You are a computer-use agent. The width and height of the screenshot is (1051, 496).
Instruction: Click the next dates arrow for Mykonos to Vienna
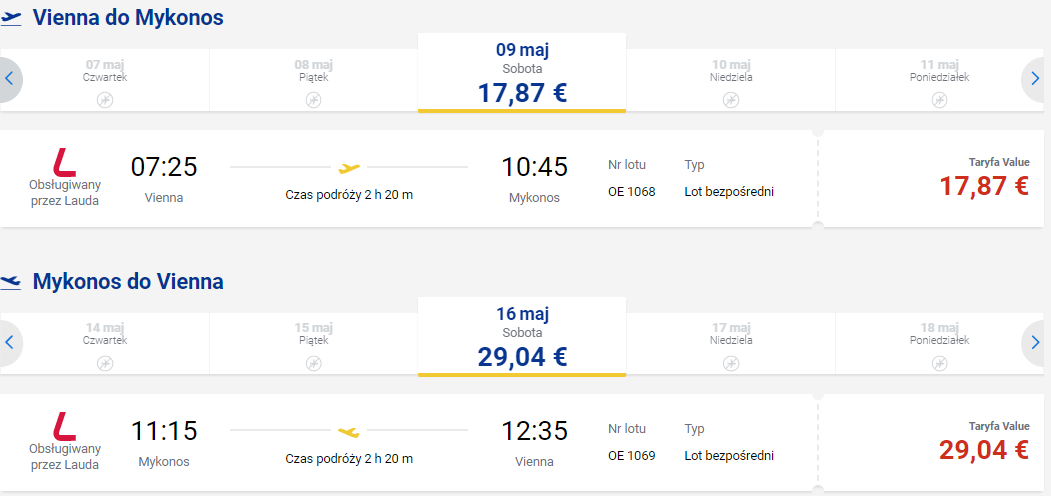pos(1036,343)
